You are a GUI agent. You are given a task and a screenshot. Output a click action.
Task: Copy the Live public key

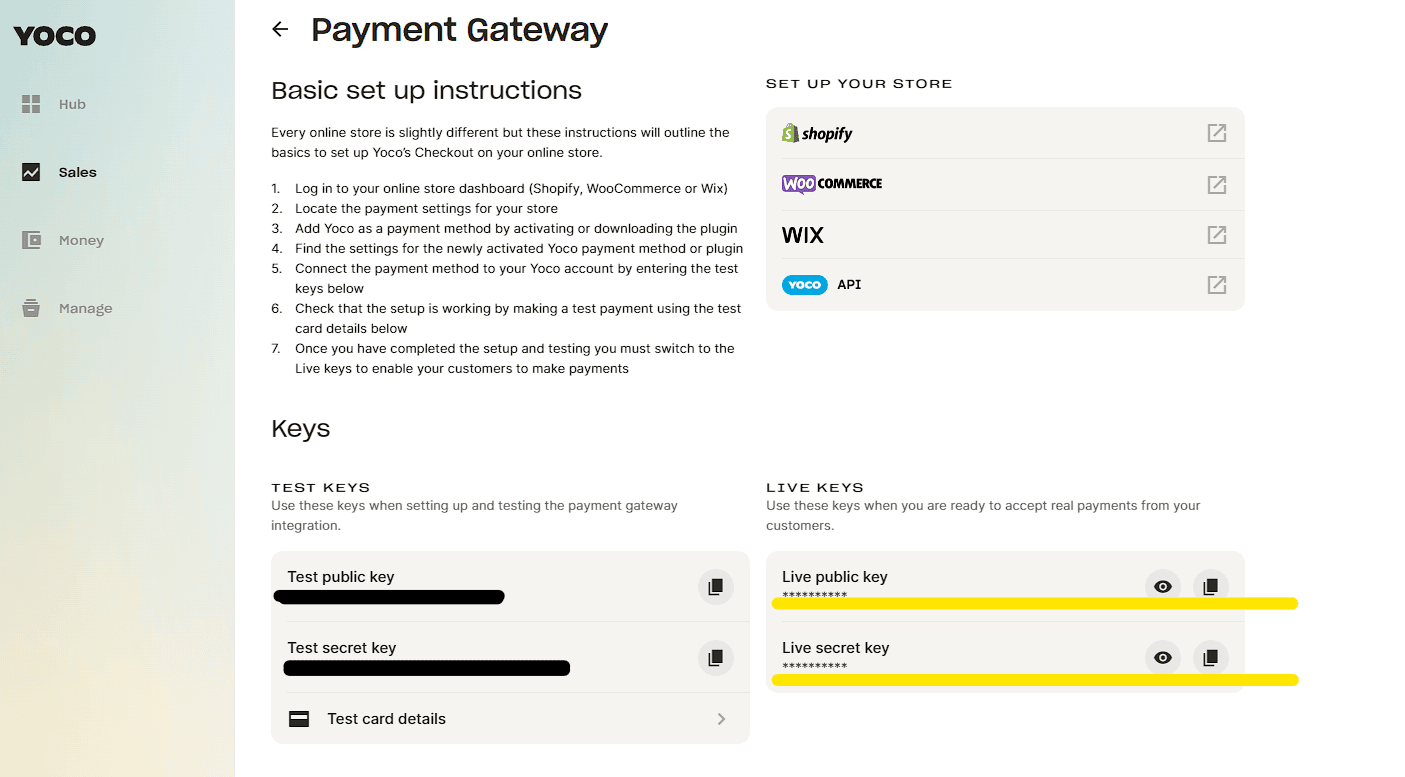click(x=1210, y=587)
